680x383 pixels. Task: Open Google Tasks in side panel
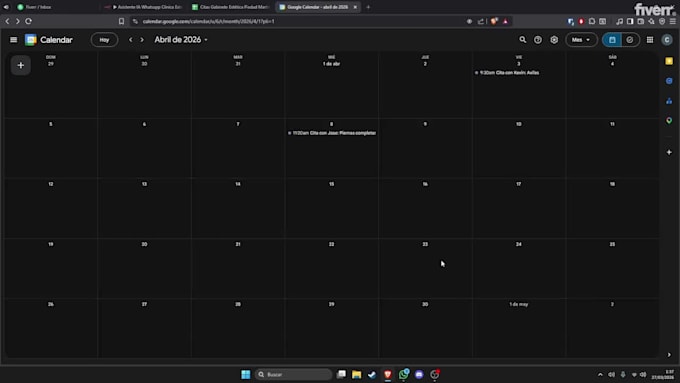click(669, 81)
